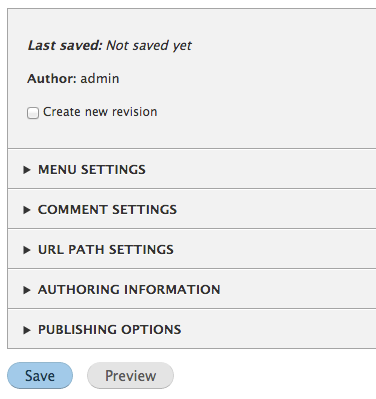Click the admin author name
The image size is (376, 399).
[x=100, y=79]
